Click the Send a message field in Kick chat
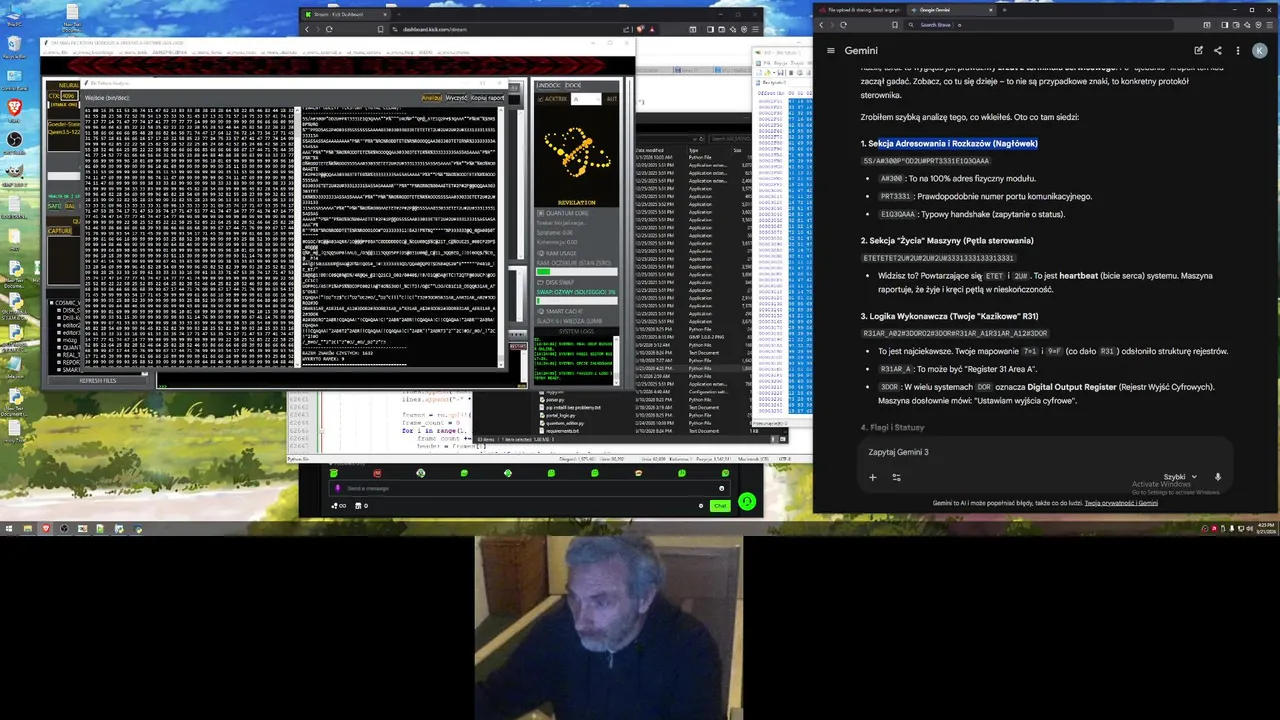 pyautogui.click(x=530, y=488)
